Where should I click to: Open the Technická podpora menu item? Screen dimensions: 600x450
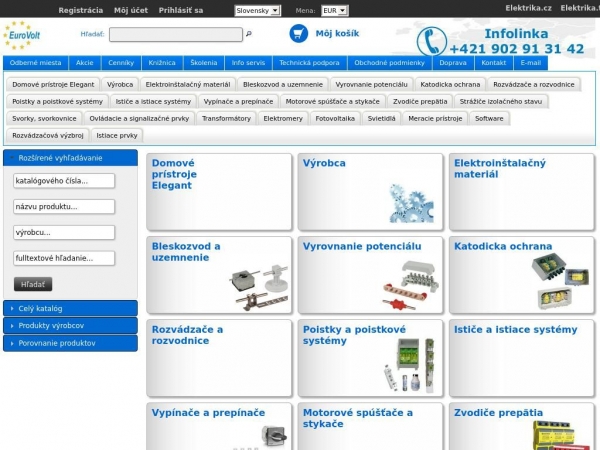(309, 63)
